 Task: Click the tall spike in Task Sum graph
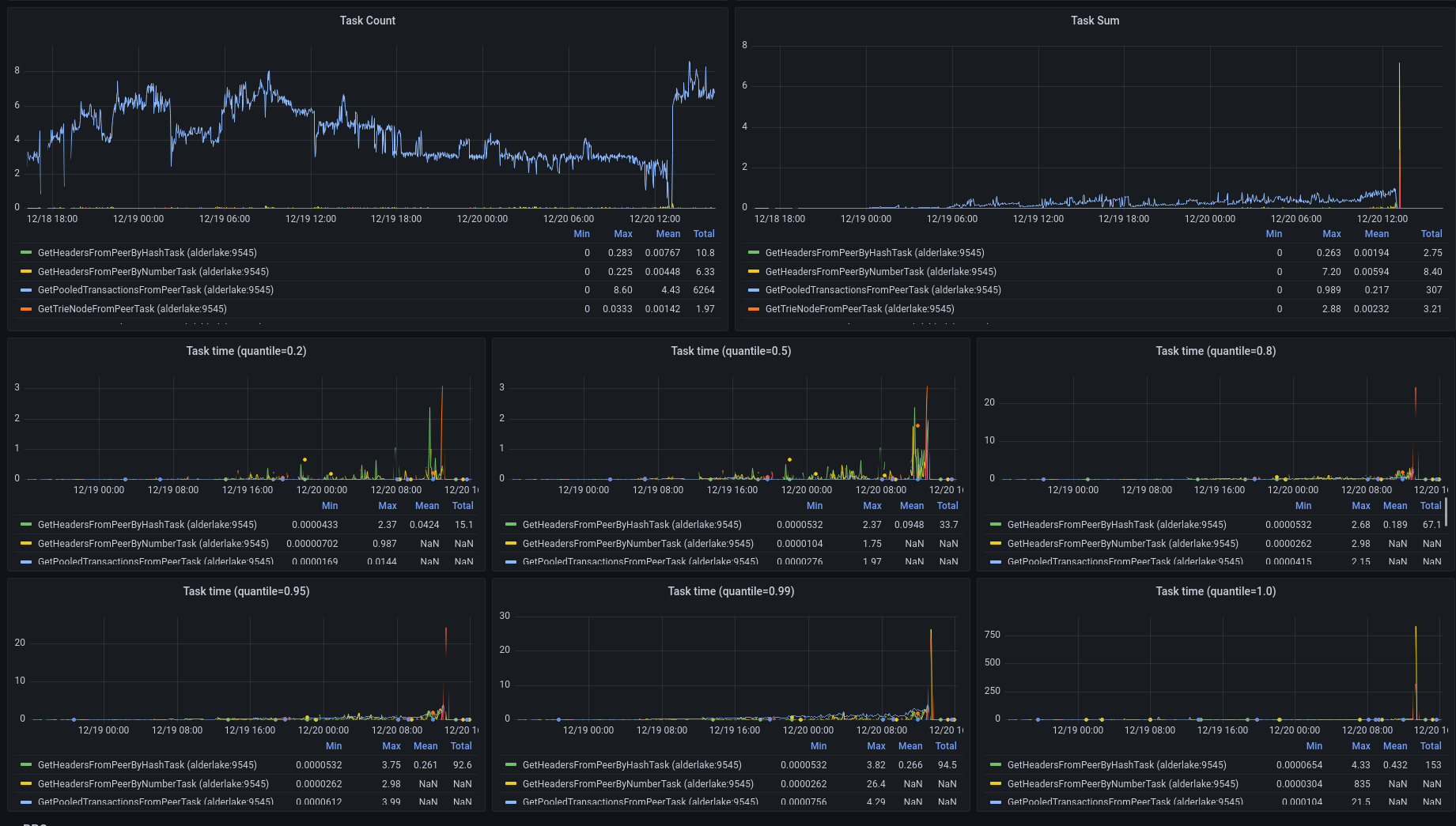pyautogui.click(x=1399, y=134)
